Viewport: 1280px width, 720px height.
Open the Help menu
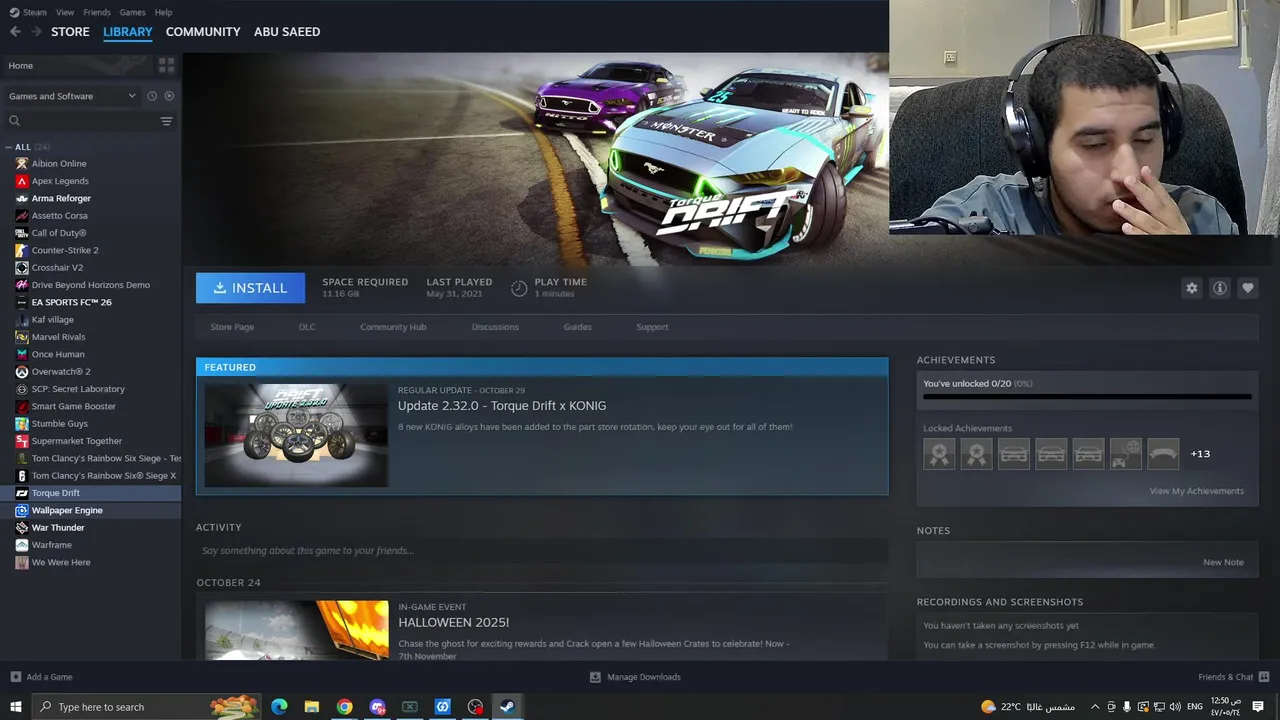coord(163,12)
